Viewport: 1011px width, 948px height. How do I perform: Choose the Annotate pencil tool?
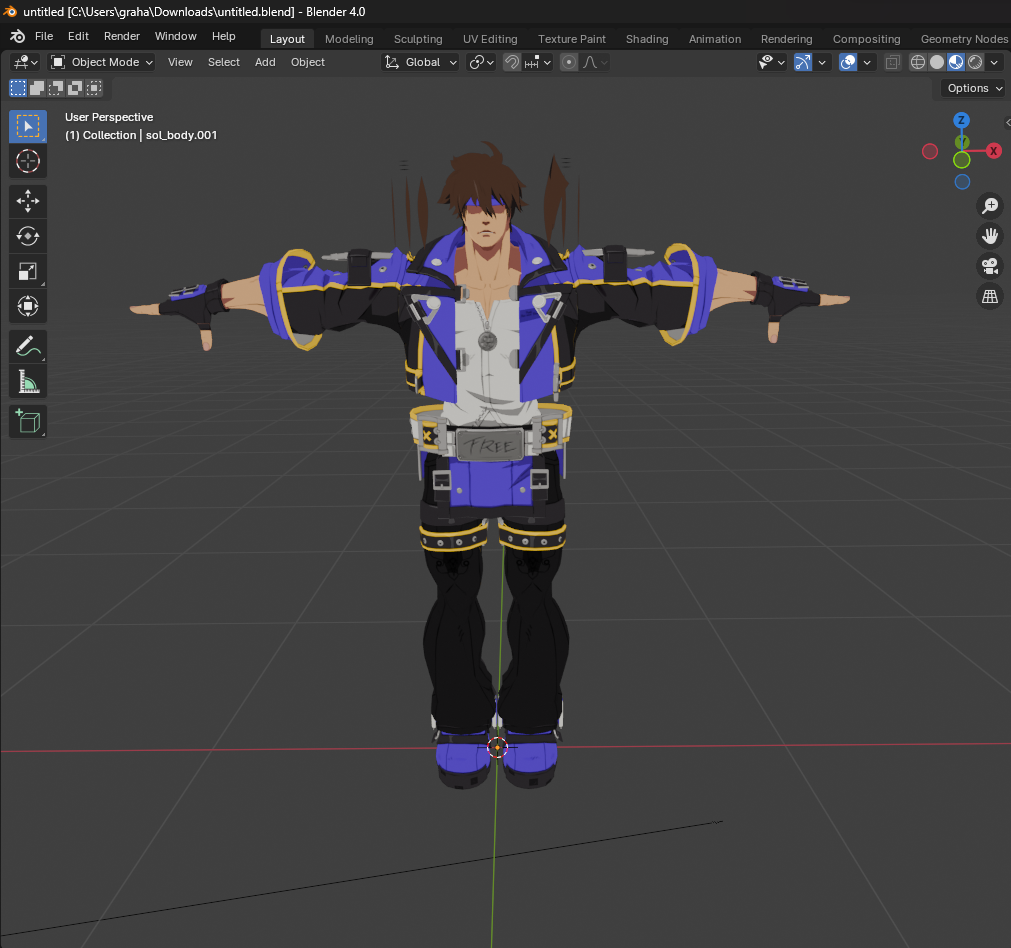28,347
